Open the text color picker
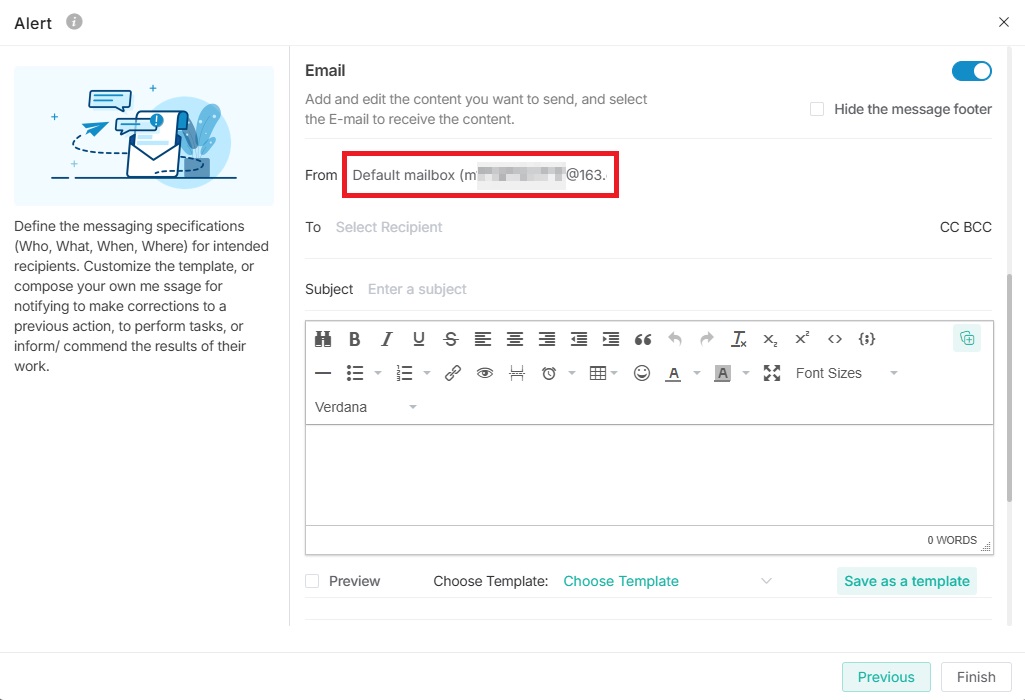This screenshot has width=1025, height=700. pyautogui.click(x=674, y=373)
